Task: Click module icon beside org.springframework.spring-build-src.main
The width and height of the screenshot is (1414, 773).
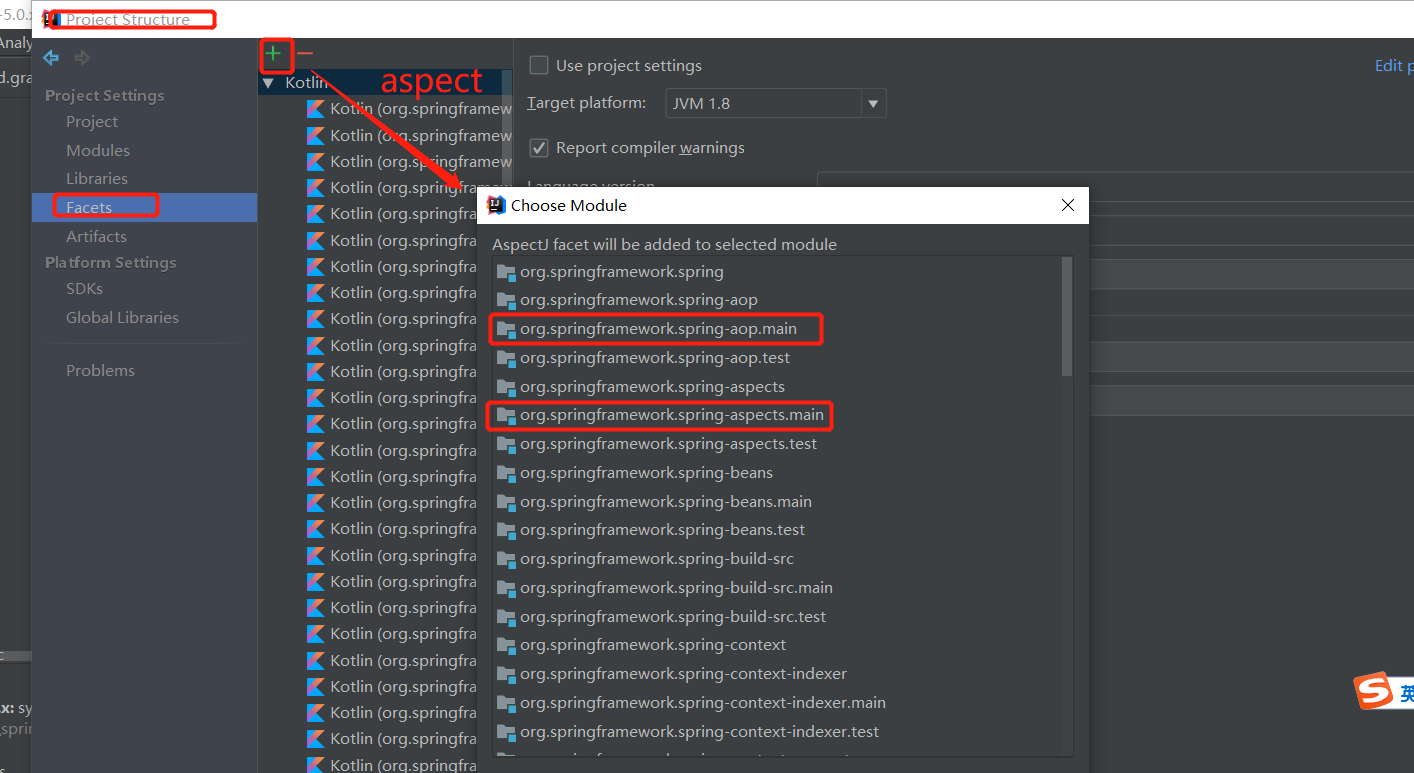Action: click(x=506, y=588)
